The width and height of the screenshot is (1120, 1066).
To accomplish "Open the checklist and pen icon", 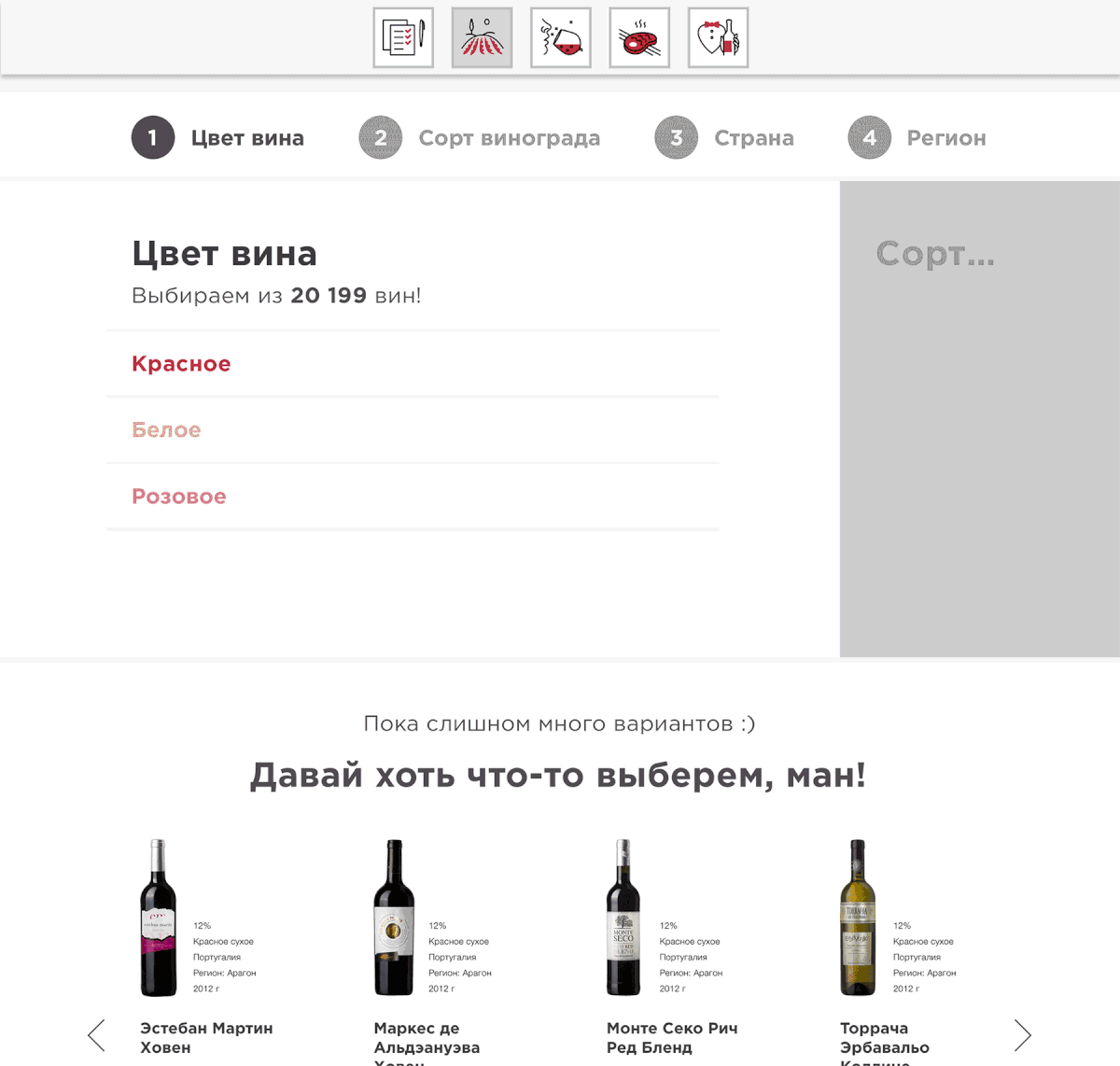I will point(403,37).
